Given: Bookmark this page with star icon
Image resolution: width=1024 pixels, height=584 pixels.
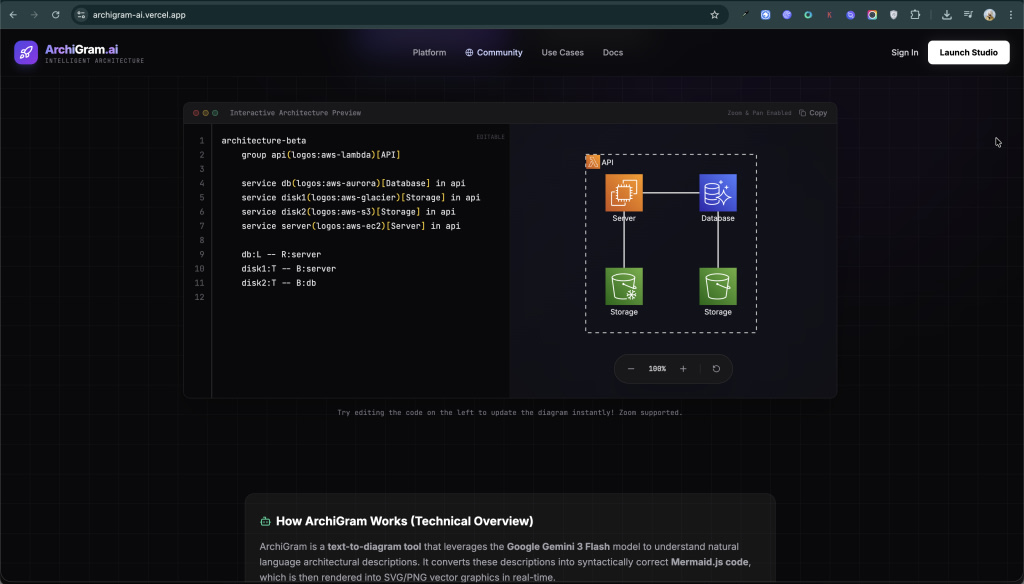Looking at the screenshot, I should tap(714, 14).
